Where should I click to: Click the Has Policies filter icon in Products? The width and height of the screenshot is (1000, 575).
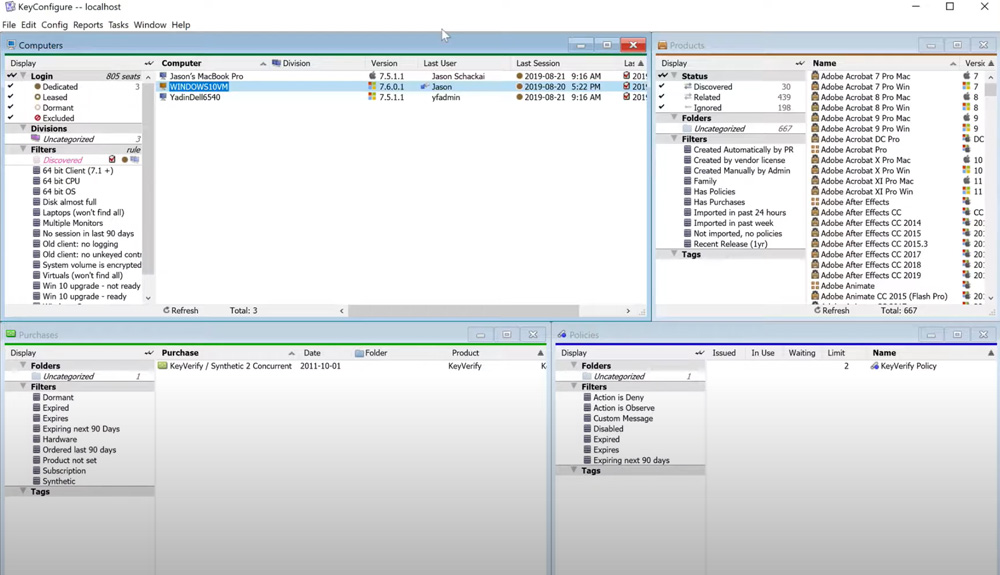click(688, 191)
